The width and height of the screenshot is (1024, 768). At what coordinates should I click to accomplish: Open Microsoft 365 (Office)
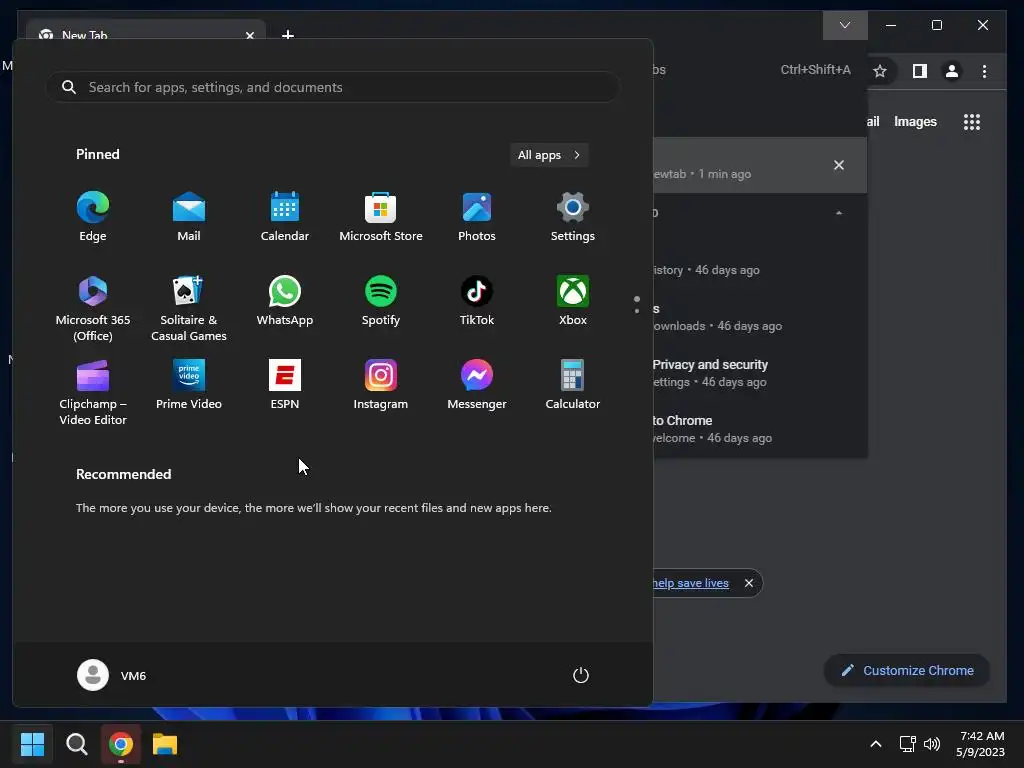(x=93, y=308)
